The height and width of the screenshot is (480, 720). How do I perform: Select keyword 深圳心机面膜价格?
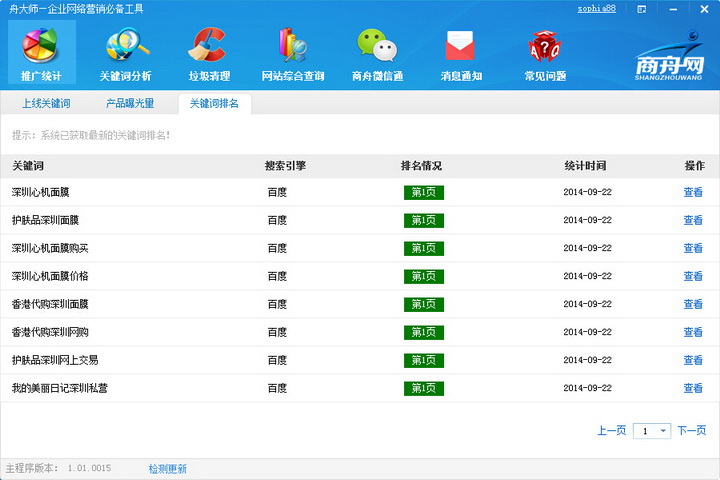(50, 276)
